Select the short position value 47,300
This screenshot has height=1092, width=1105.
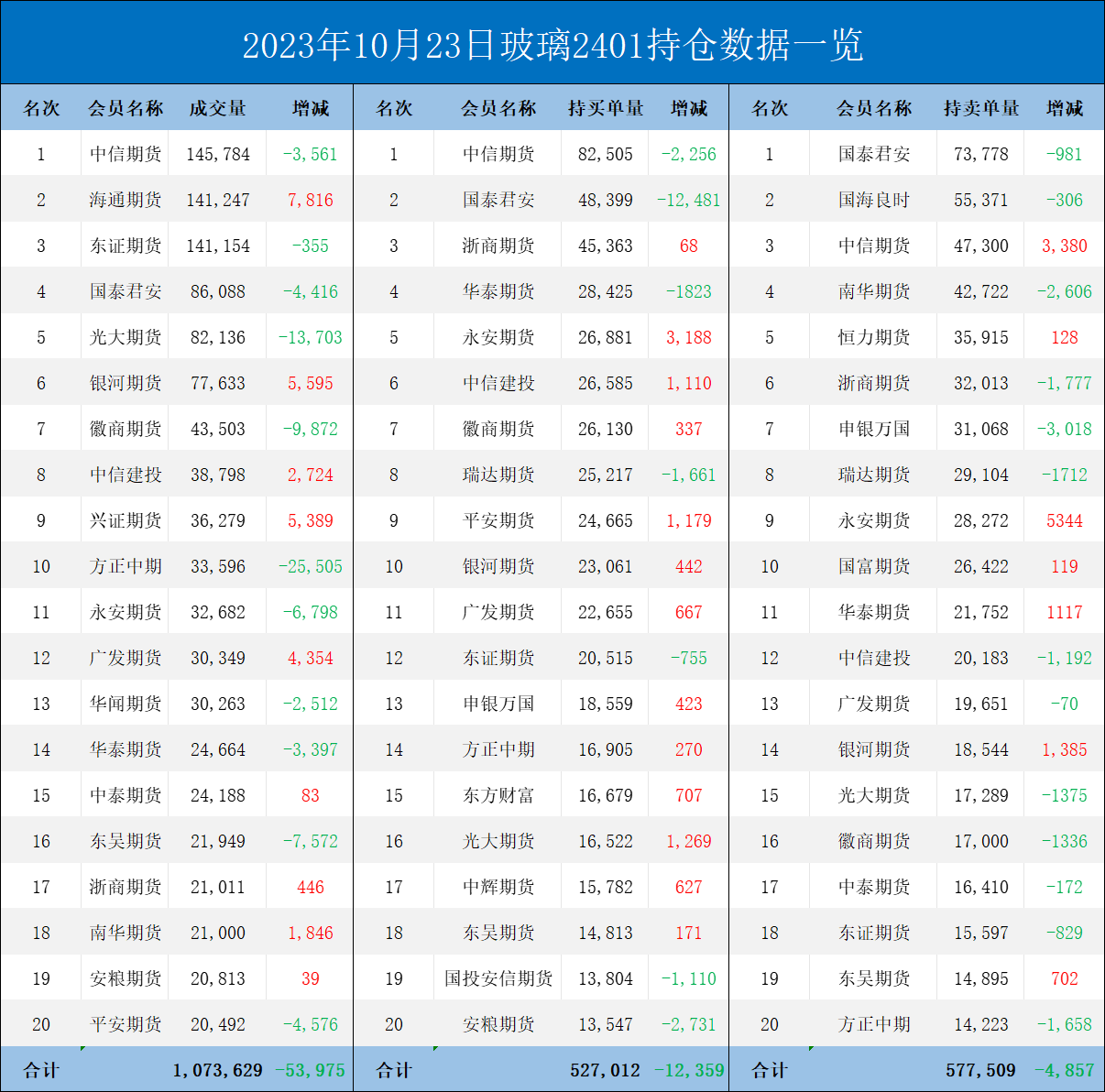click(981, 246)
